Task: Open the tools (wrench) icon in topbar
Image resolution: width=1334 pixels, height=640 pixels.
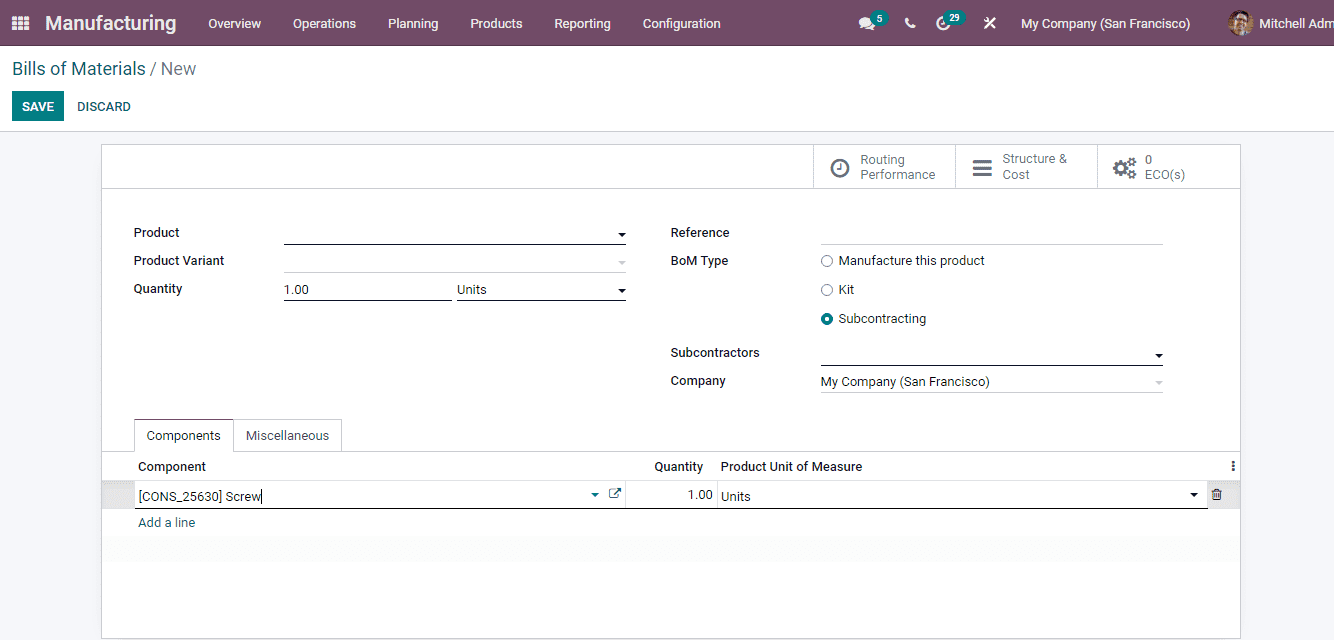Action: tap(989, 22)
